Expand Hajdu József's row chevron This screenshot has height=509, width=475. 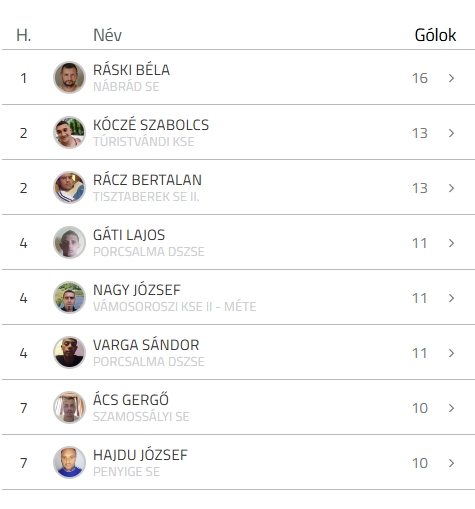coord(451,463)
